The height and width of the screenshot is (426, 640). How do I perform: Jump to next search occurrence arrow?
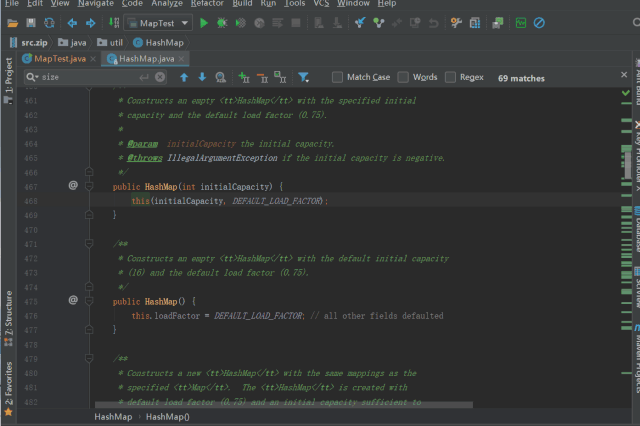[x=202, y=77]
